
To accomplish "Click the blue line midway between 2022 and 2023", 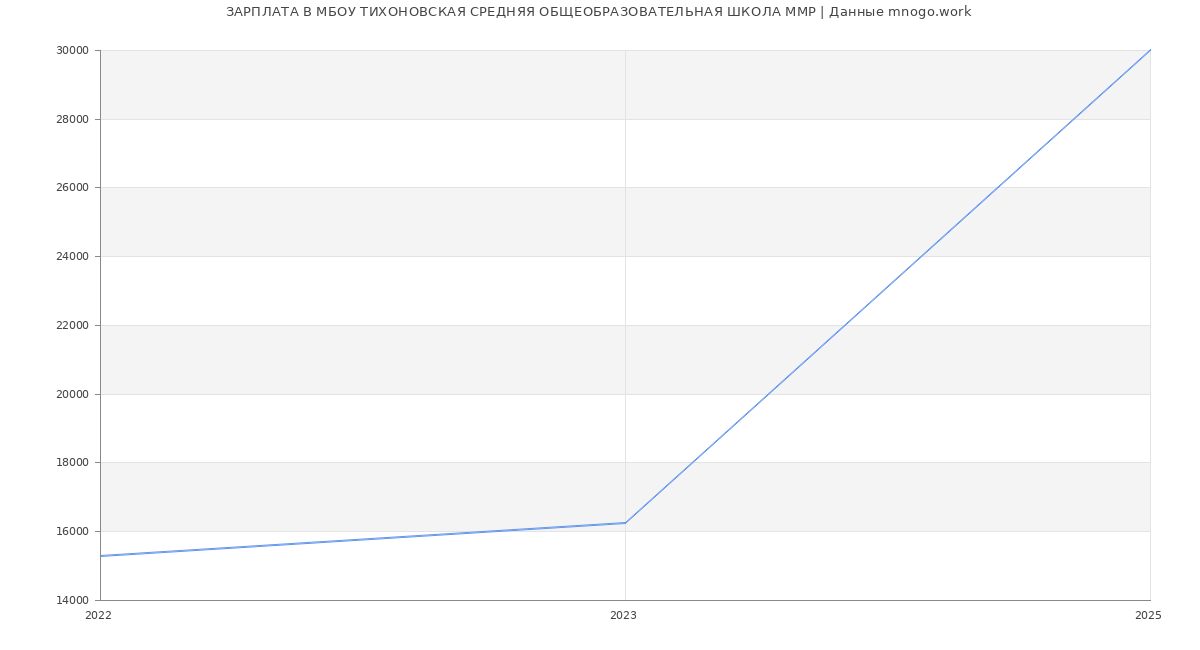I will pyautogui.click(x=363, y=540).
